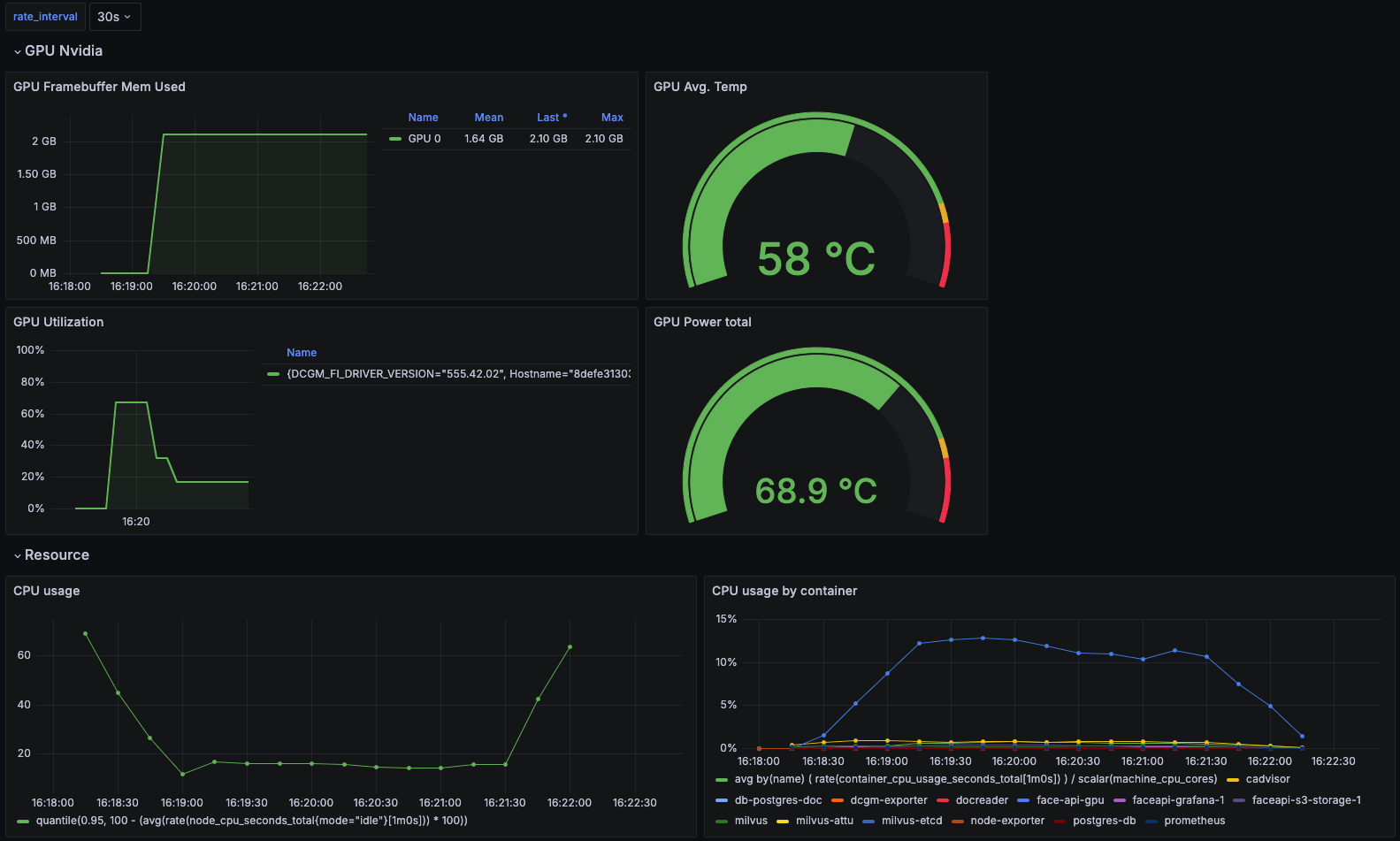Click the rate_interval variable label
Image resolution: width=1400 pixels, height=841 pixels.
tap(45, 17)
